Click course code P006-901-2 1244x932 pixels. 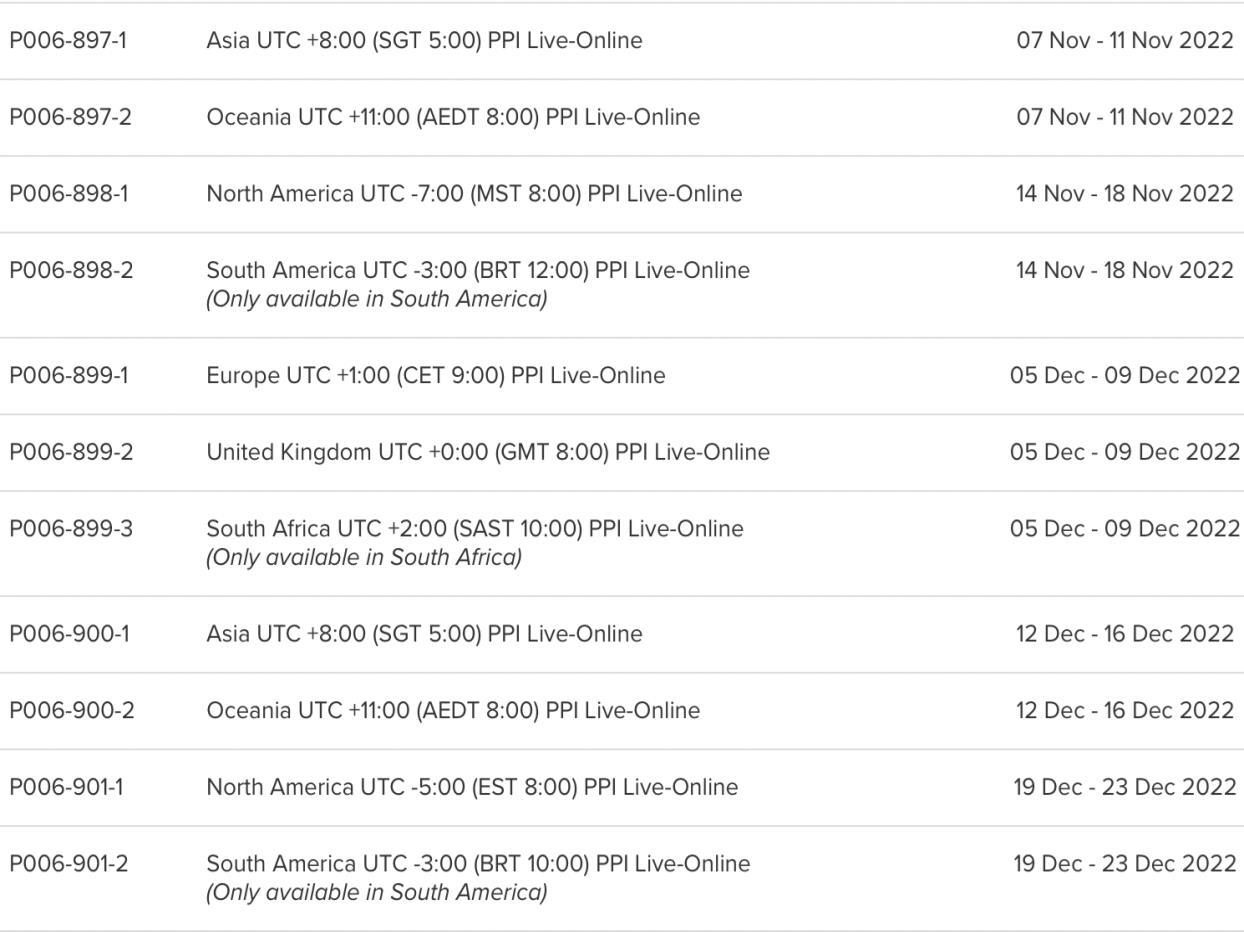click(x=68, y=864)
